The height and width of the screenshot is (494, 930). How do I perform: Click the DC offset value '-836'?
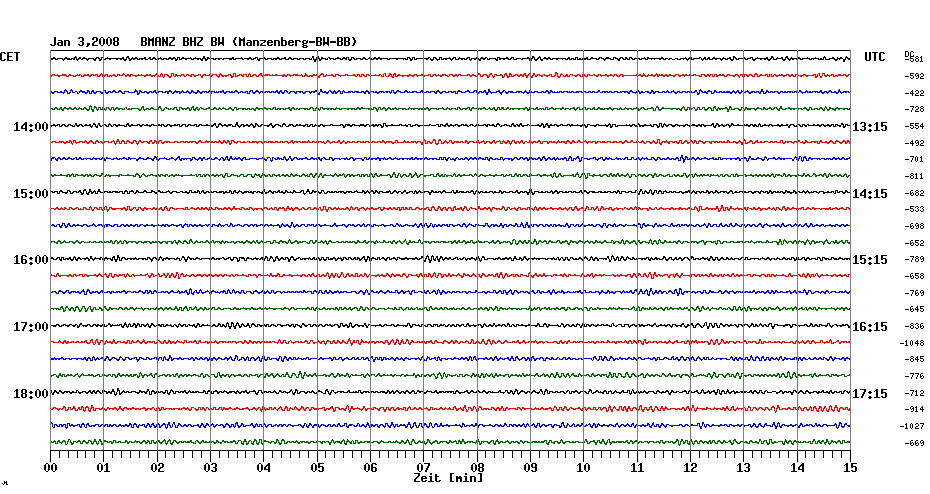pos(914,326)
